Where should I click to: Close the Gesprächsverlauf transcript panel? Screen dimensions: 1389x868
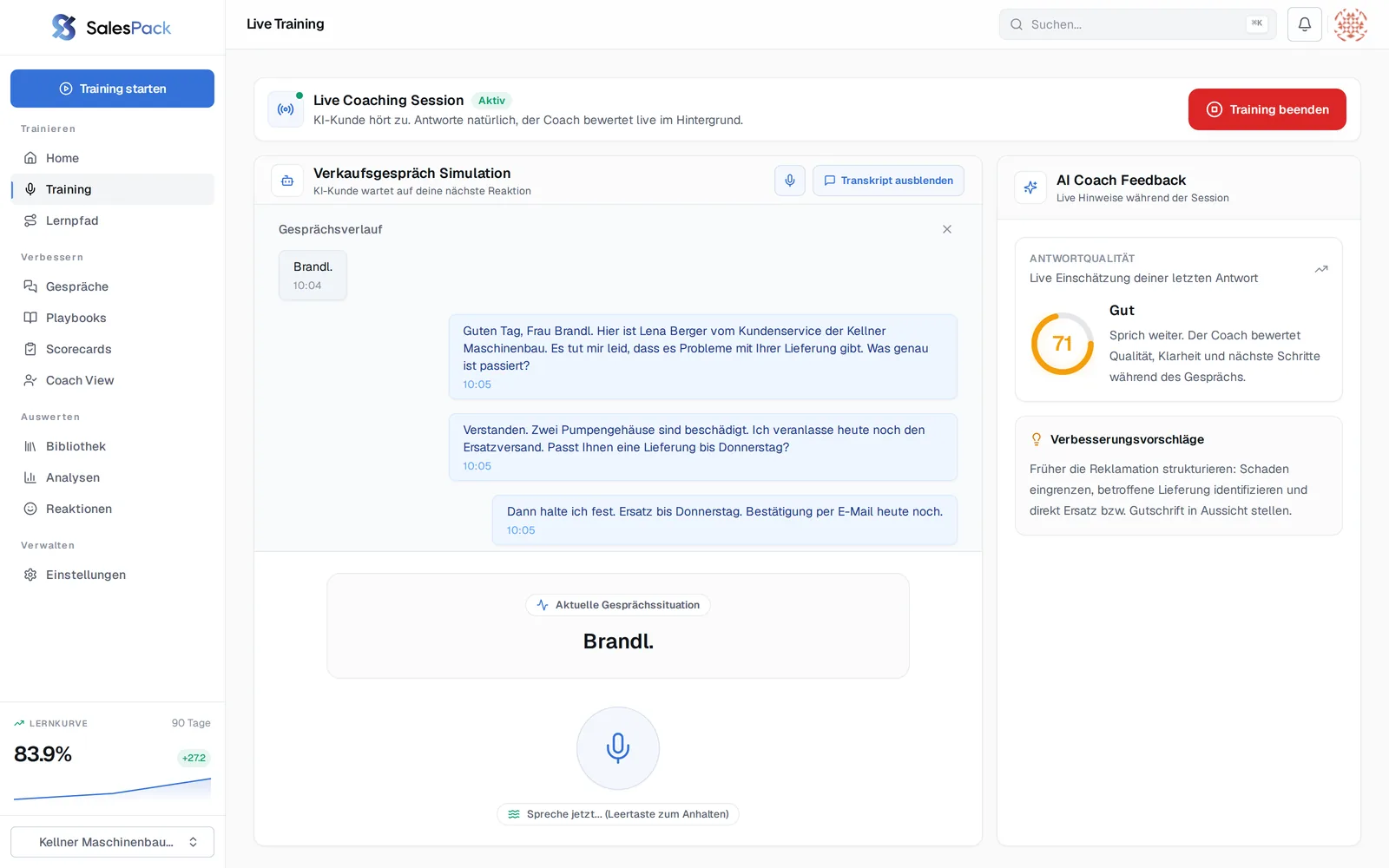[947, 229]
